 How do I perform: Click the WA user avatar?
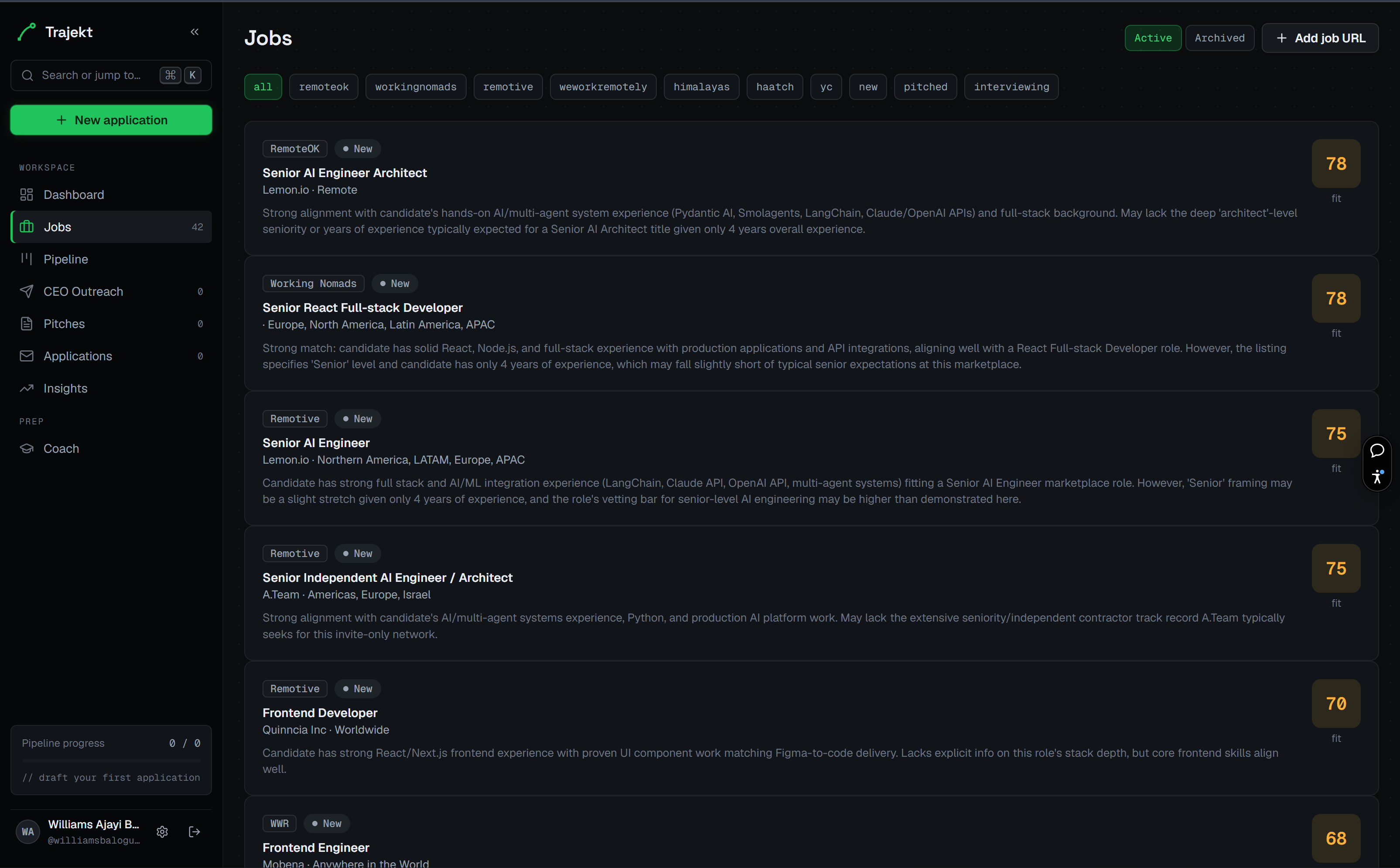tap(27, 832)
